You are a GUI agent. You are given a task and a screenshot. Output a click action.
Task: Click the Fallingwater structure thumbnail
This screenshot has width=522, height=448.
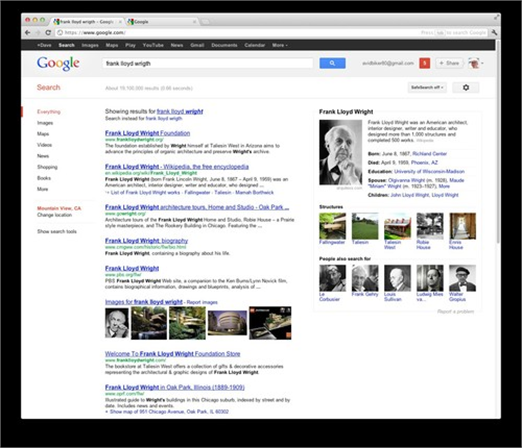(x=332, y=226)
